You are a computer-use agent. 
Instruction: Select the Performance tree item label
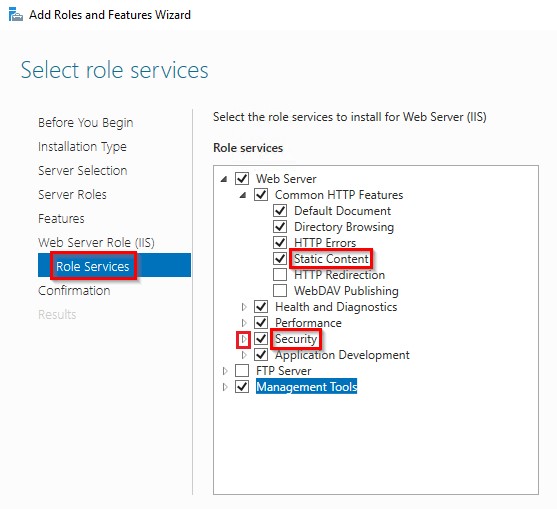(308, 323)
